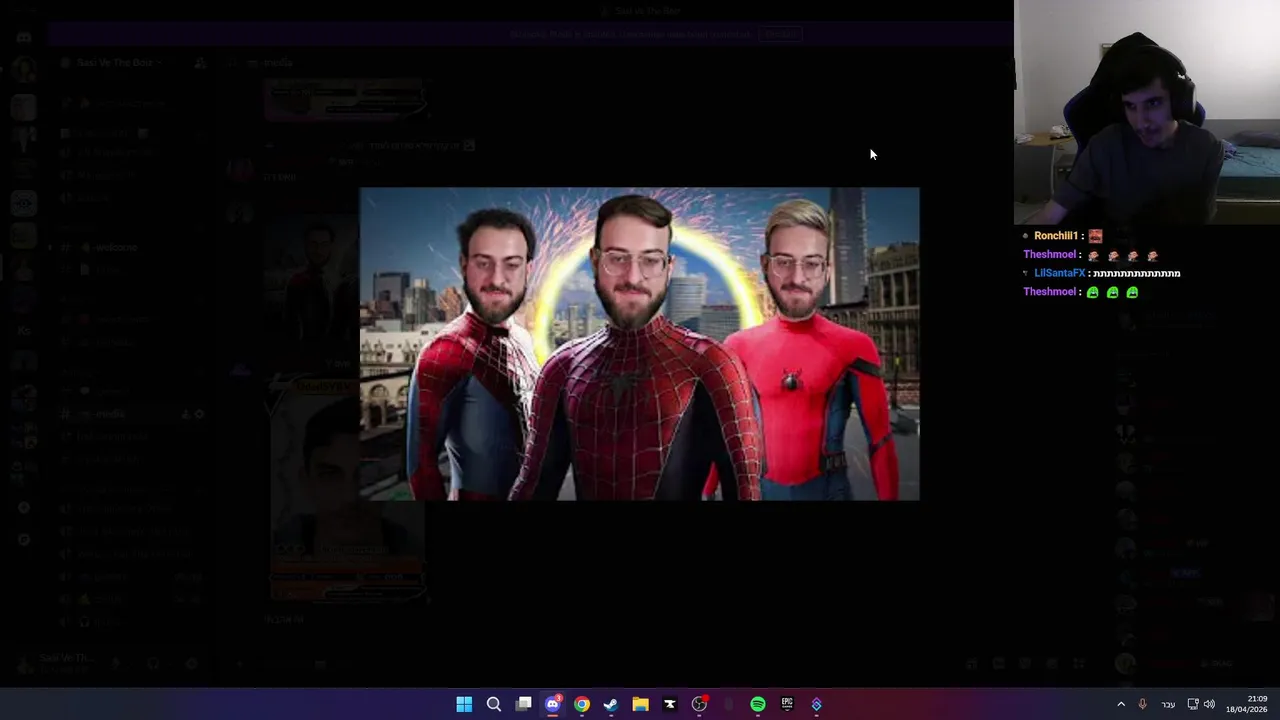Click Theshmoel message with green emojis
Viewport: 1280px width, 720px height.
[x=1081, y=292]
